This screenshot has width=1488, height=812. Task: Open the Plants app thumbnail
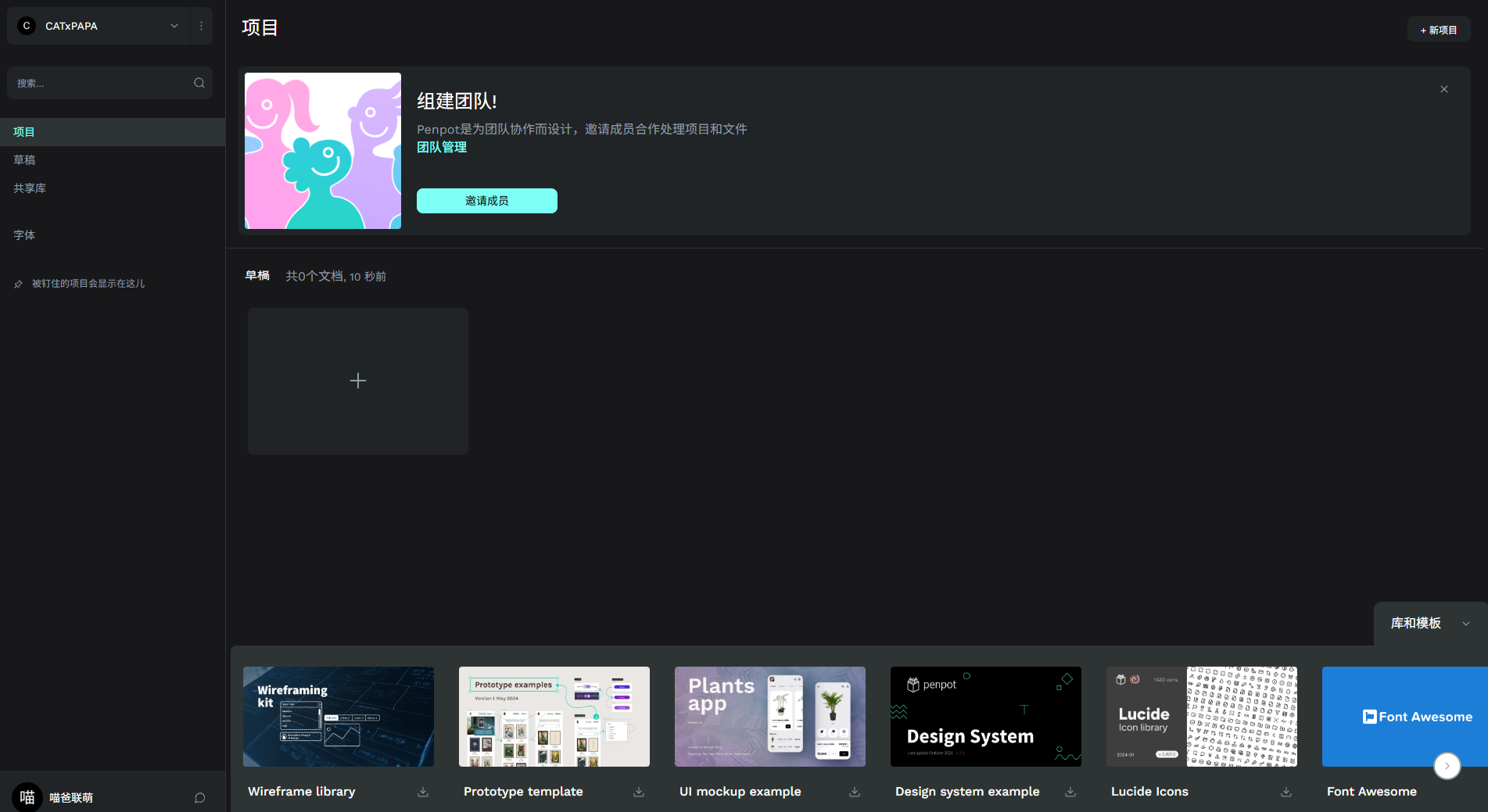point(770,717)
